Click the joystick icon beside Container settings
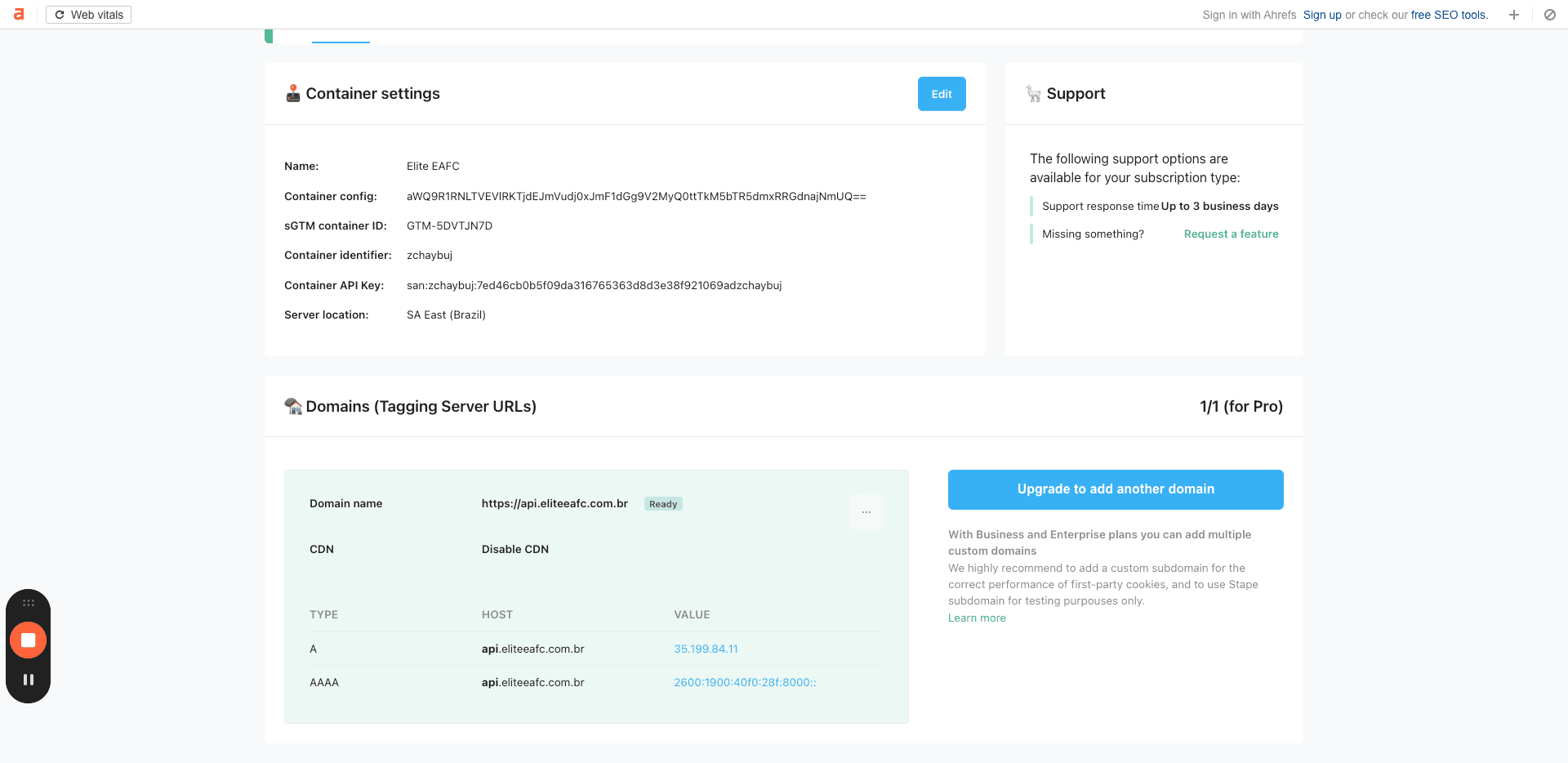Image resolution: width=1568 pixels, height=763 pixels. click(293, 94)
